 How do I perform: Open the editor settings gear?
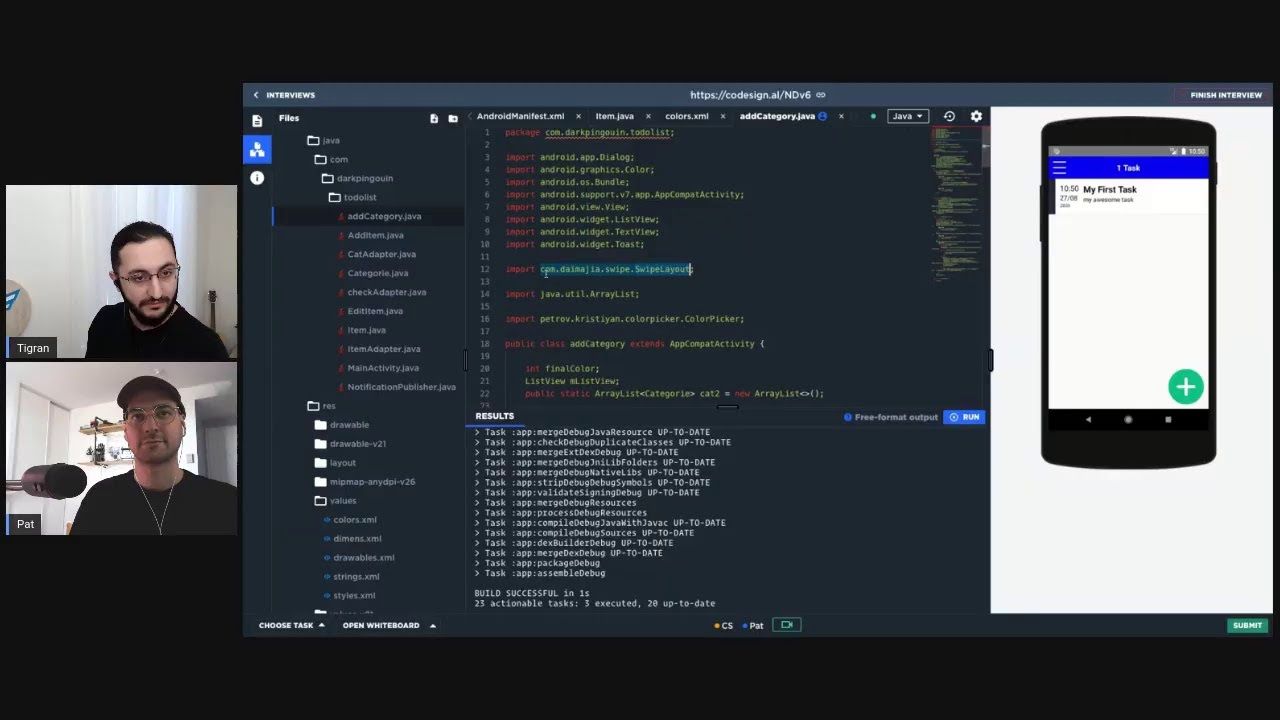pos(976,116)
